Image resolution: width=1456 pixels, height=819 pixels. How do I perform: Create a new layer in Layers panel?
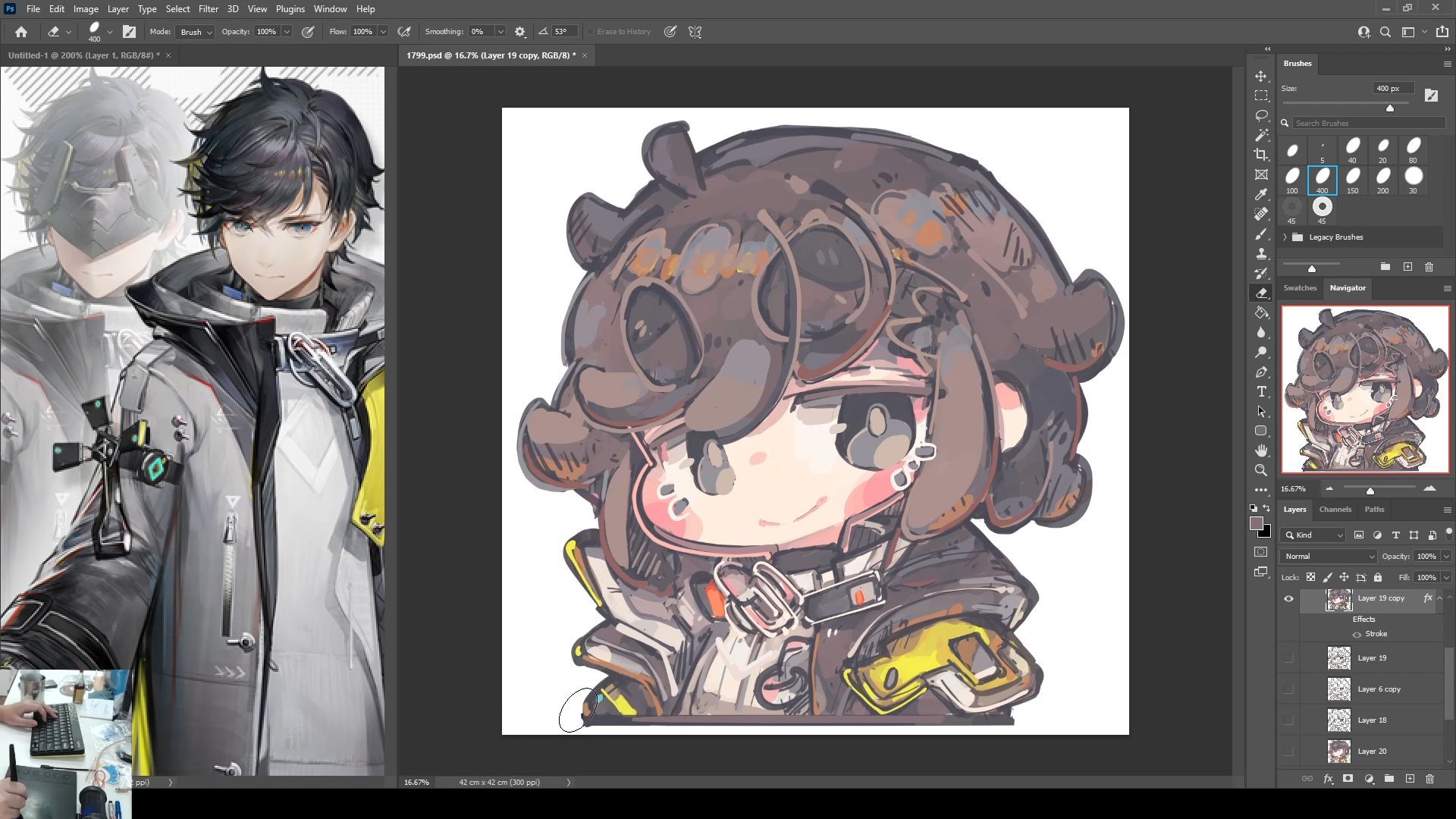(1410, 779)
